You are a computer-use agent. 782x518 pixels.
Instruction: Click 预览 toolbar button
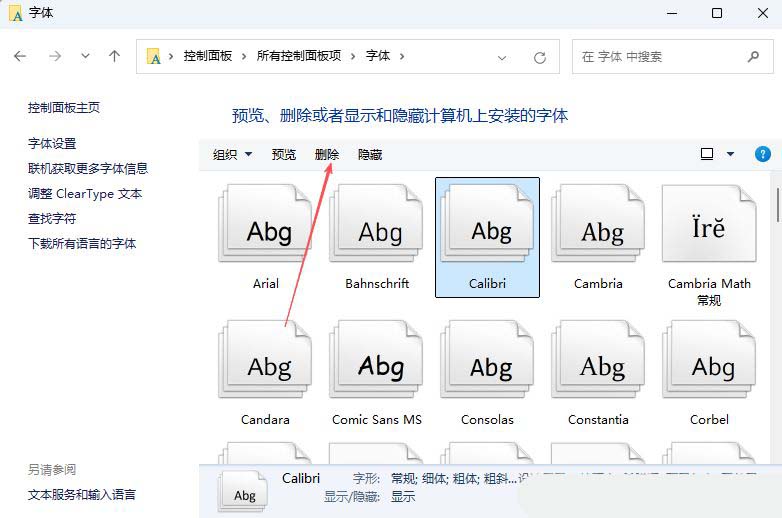(x=284, y=155)
